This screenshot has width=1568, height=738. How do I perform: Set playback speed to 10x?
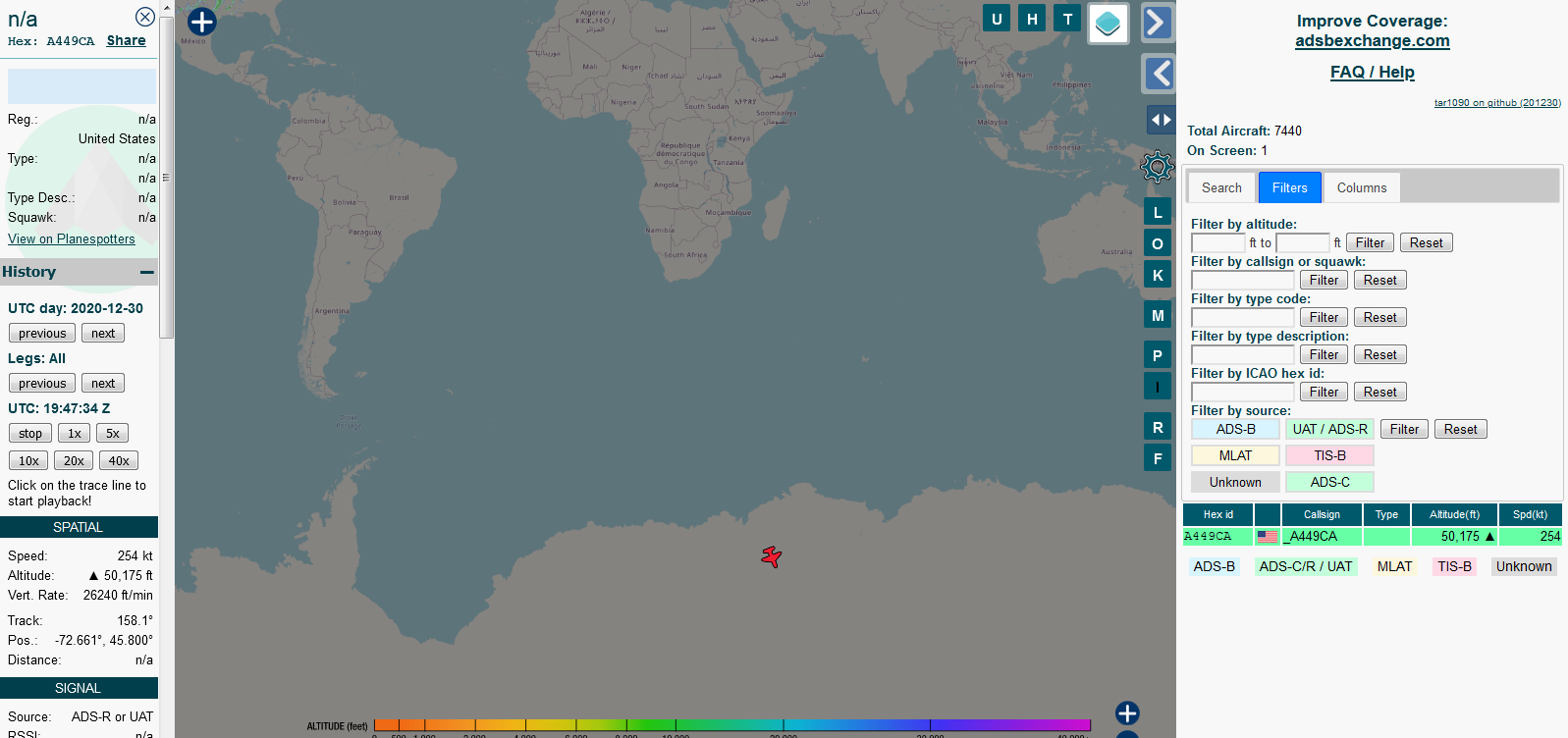(x=29, y=461)
